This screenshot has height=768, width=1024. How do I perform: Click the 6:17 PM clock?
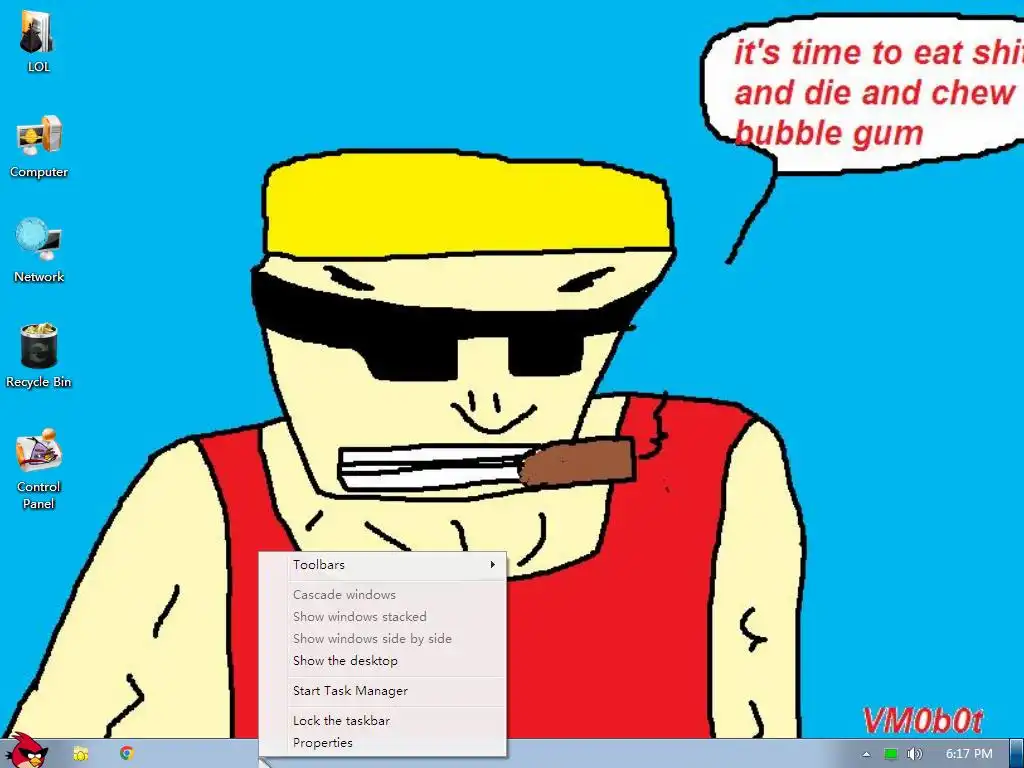(969, 754)
